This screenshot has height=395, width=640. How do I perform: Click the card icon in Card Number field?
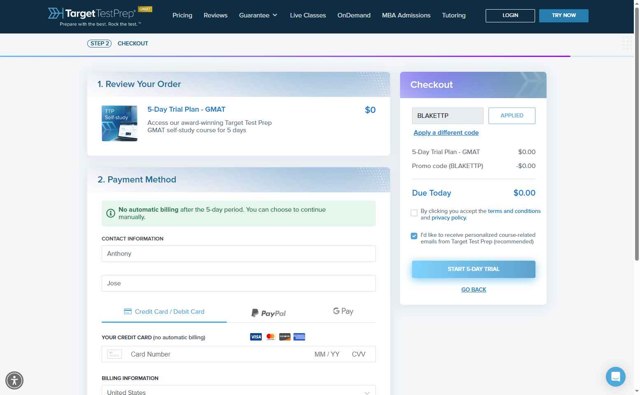tap(114, 354)
